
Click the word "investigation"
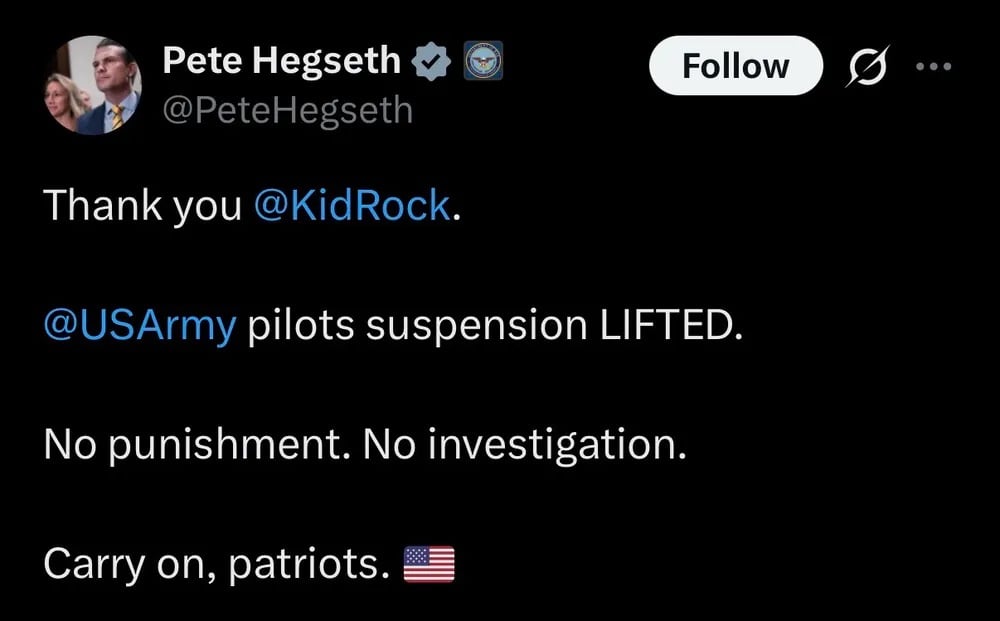click(x=557, y=445)
